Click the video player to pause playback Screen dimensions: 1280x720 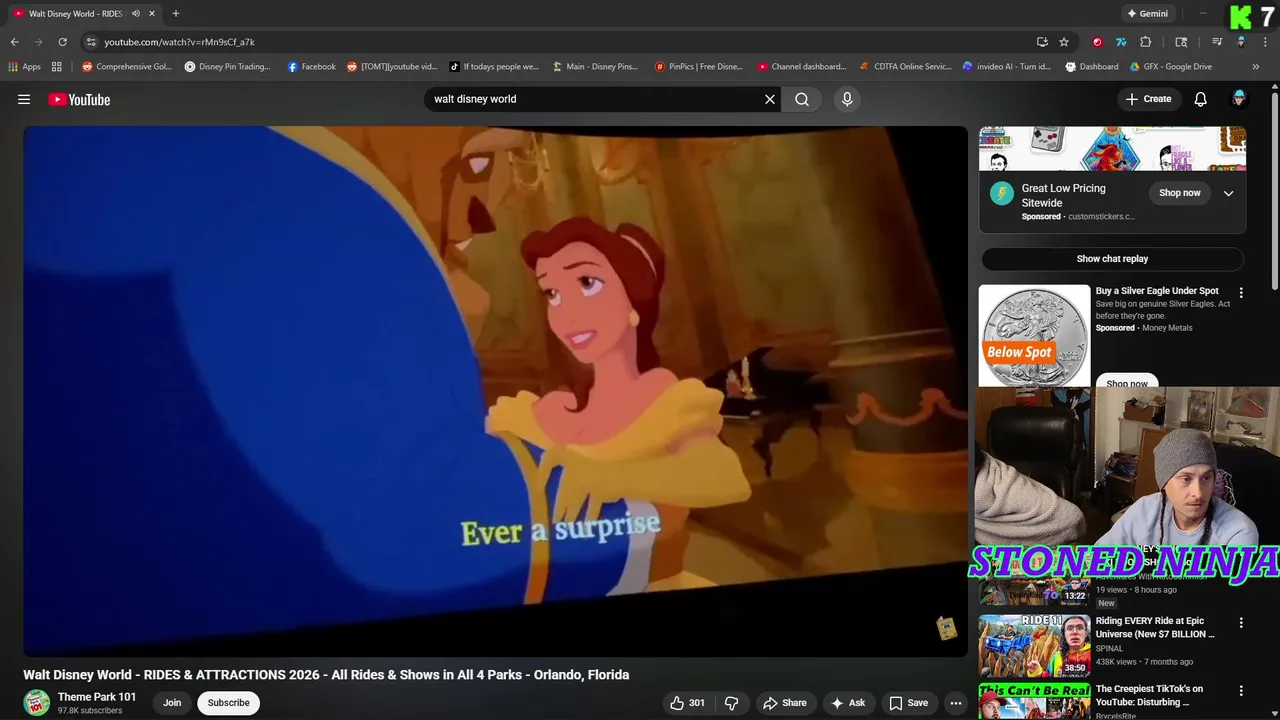(x=495, y=390)
